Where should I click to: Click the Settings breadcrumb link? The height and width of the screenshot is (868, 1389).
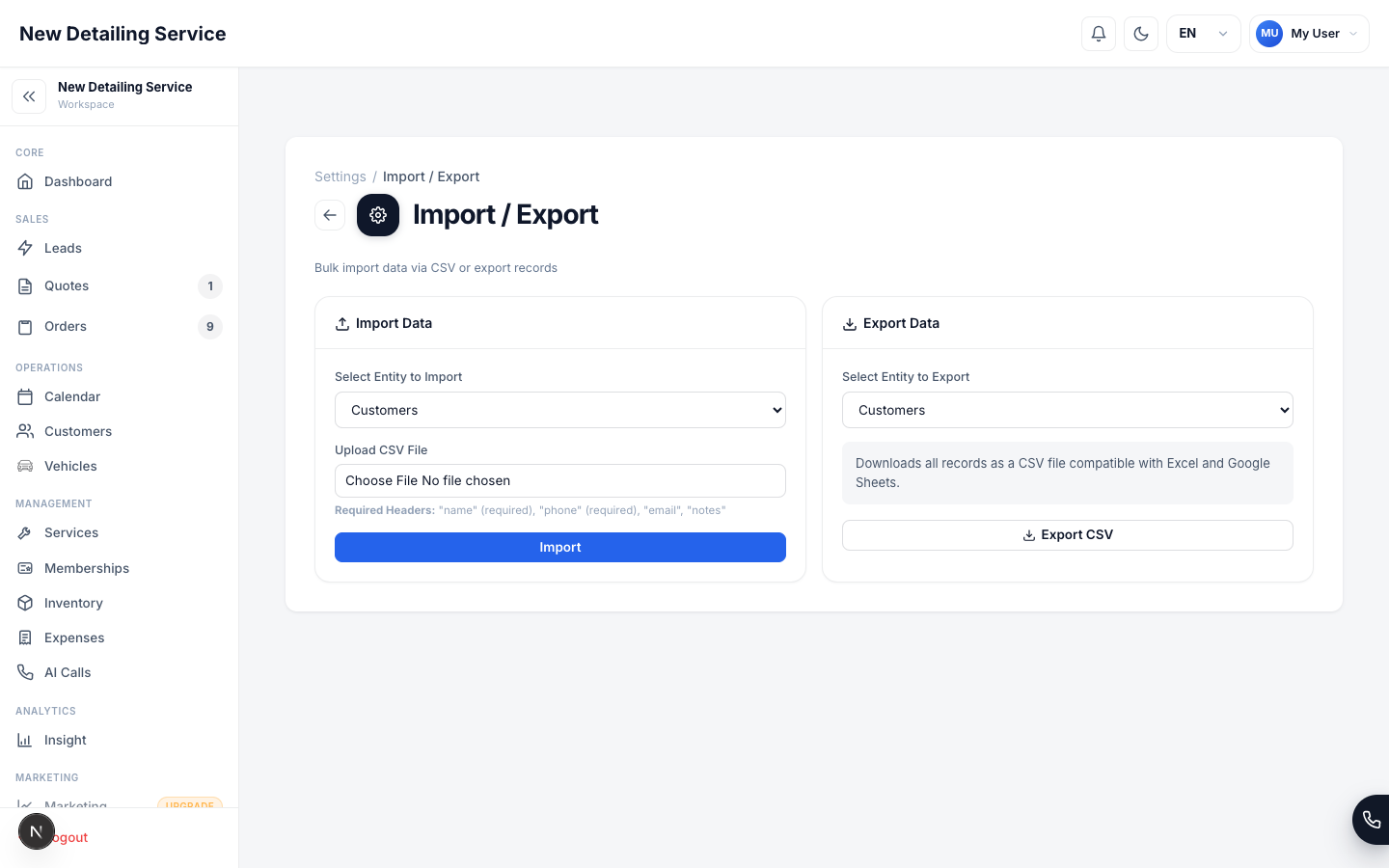click(340, 176)
